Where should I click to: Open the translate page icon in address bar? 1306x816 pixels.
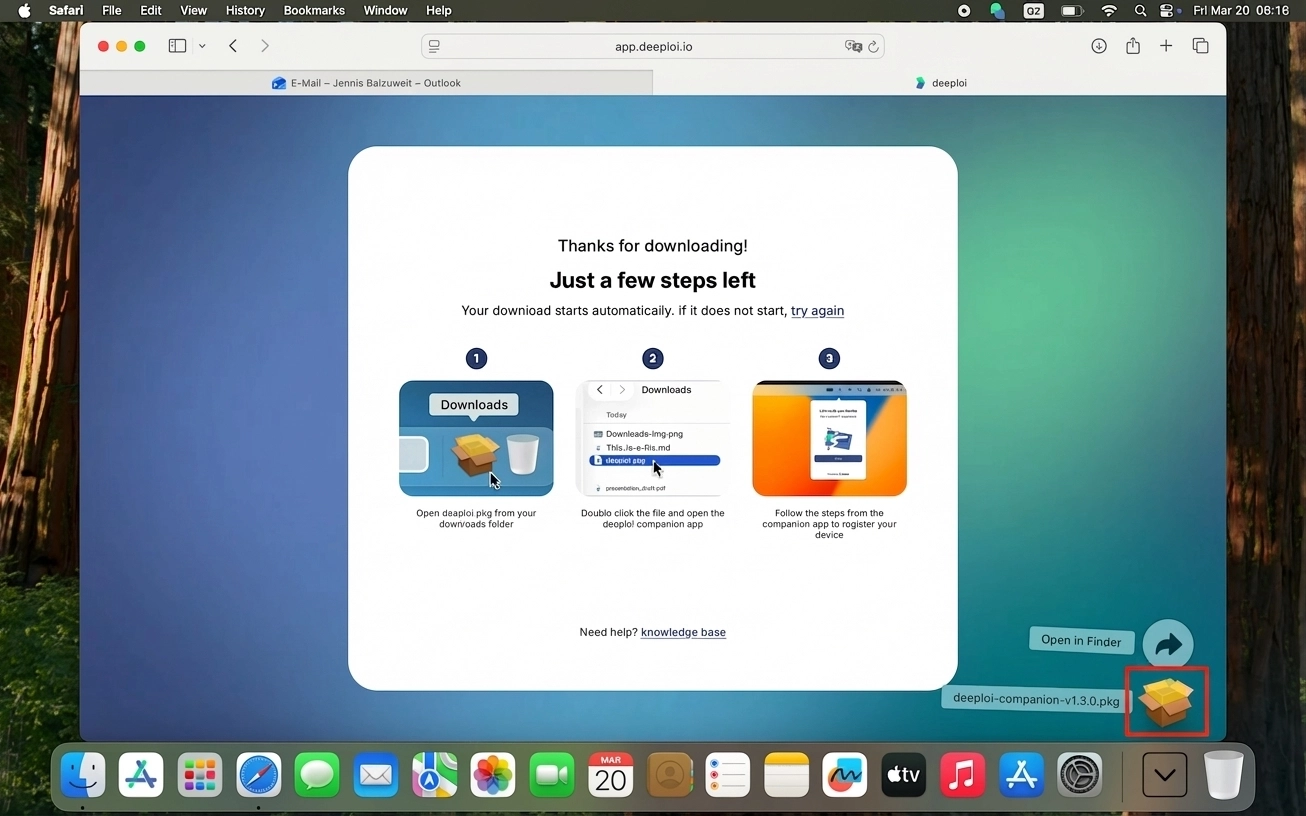[x=852, y=46]
